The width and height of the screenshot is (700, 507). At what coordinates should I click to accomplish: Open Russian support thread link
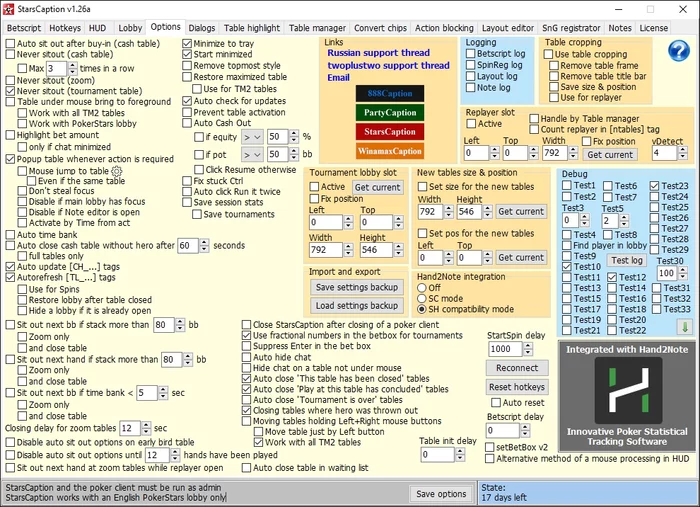(x=379, y=53)
